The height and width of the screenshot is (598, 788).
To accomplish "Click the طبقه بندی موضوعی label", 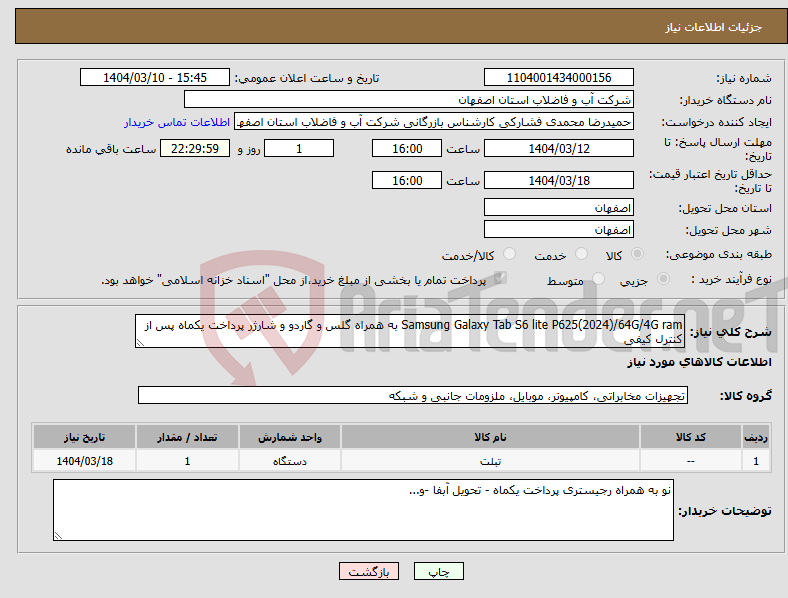I will point(719,254).
